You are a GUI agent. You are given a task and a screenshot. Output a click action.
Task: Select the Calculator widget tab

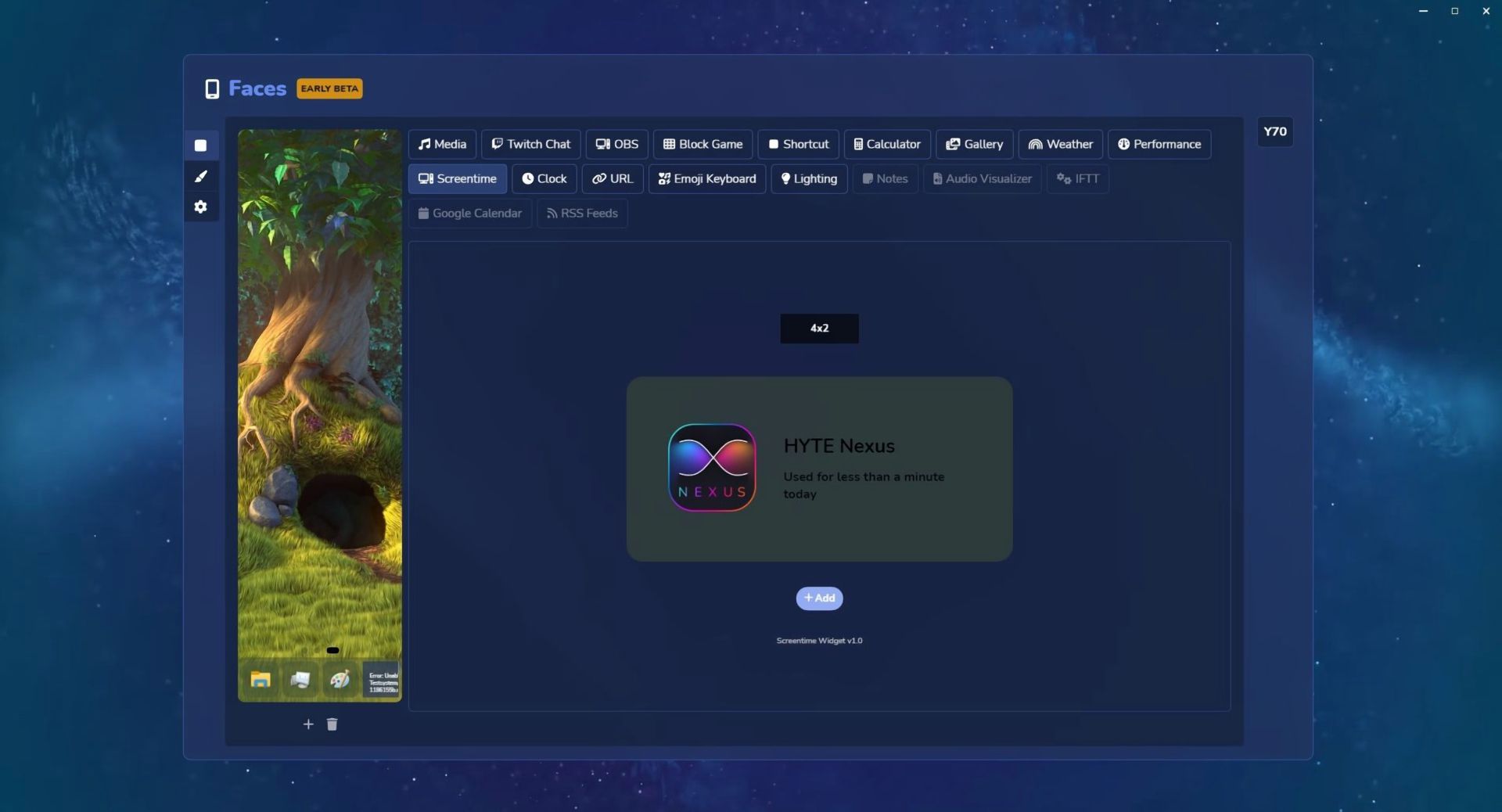887,144
